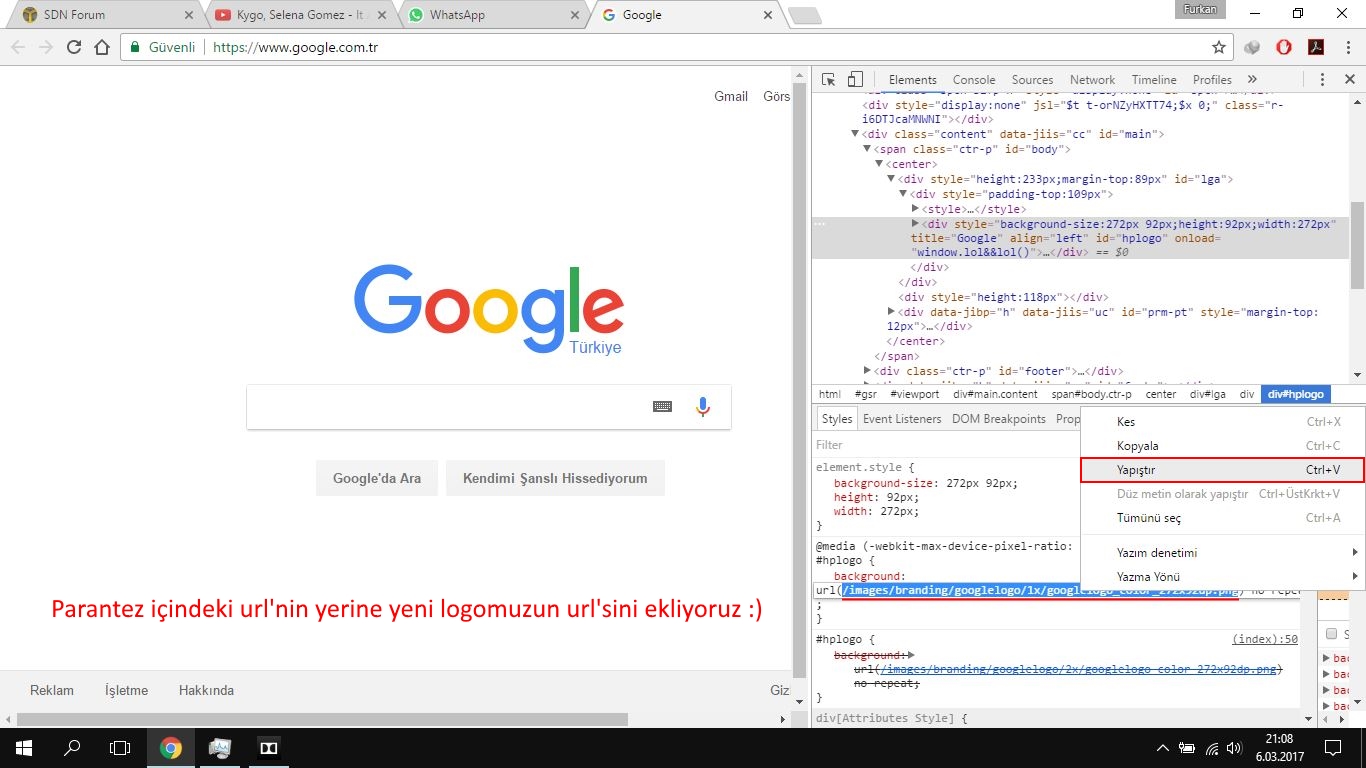Switch to the WhatsApp browser tab
This screenshot has width=1366, height=768.
tap(492, 15)
